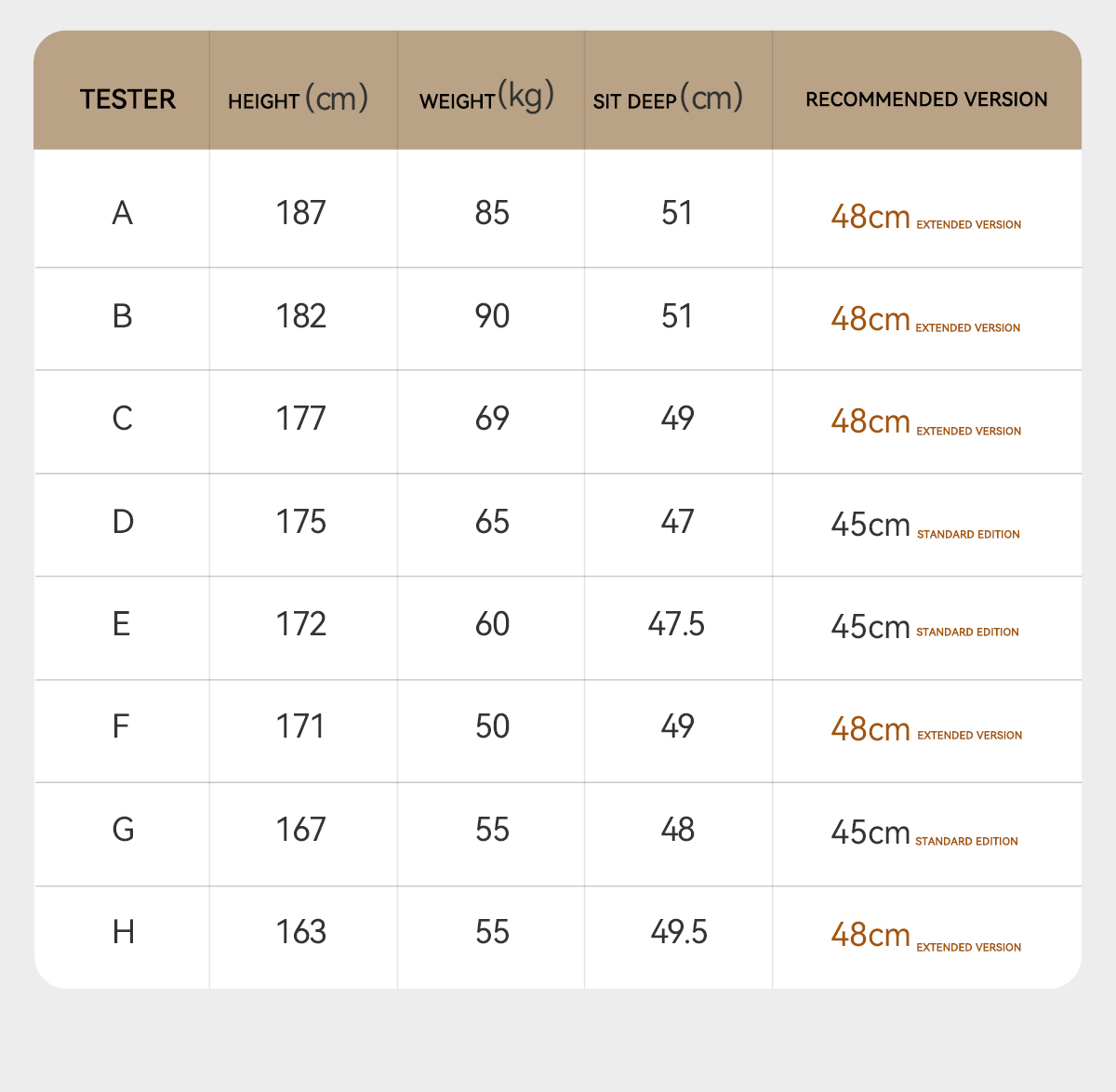Click sit deep value 49.5 for tester H
This screenshot has height=1092, width=1116.
click(679, 932)
